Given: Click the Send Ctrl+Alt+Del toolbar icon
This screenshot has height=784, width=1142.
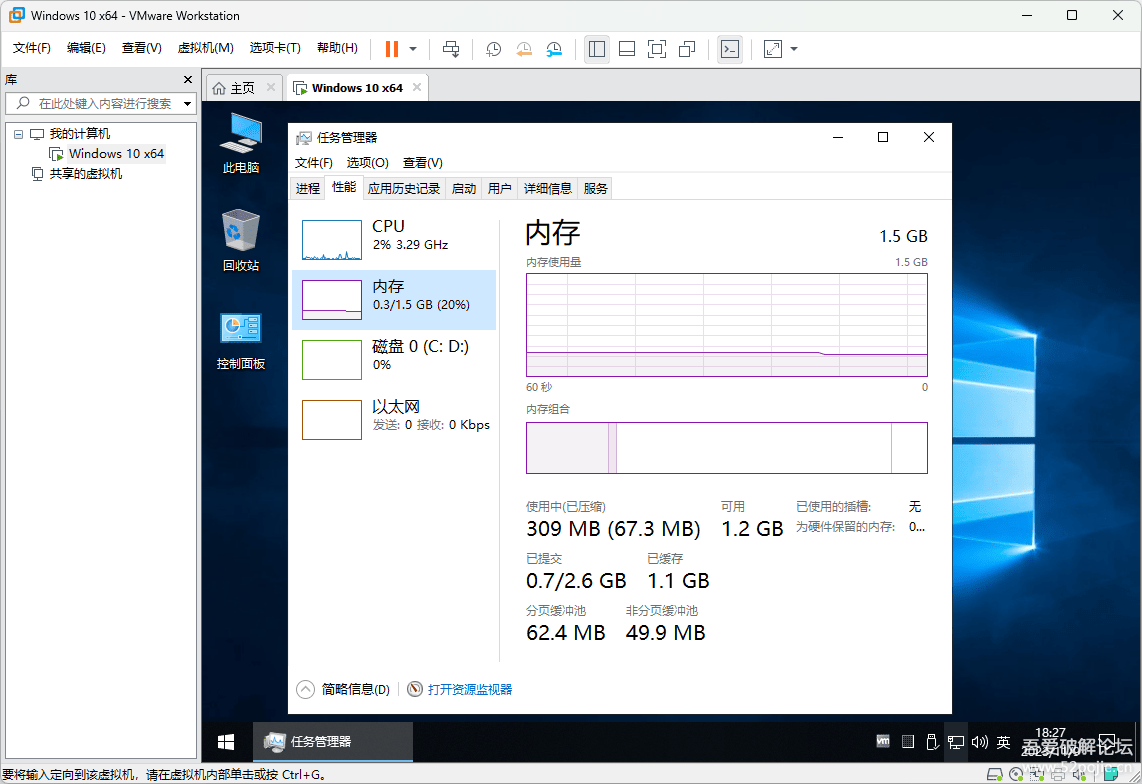Looking at the screenshot, I should pos(451,49).
